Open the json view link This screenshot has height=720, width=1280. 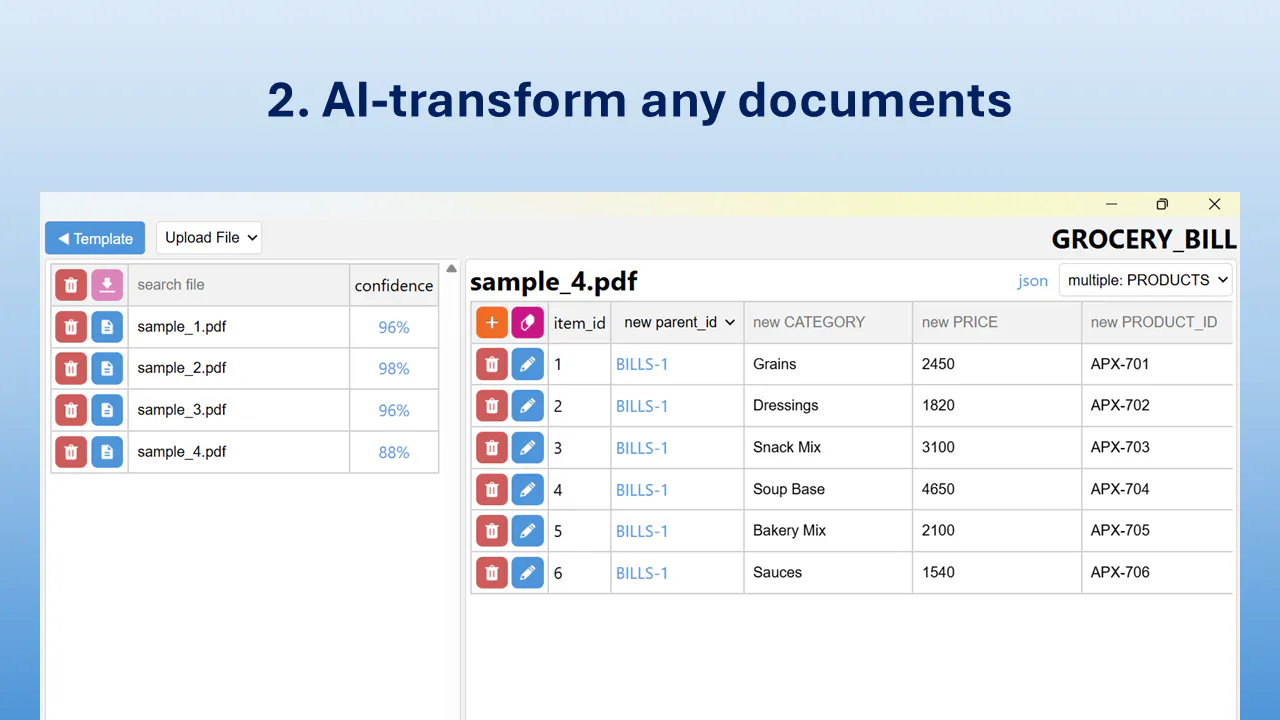tap(1033, 281)
